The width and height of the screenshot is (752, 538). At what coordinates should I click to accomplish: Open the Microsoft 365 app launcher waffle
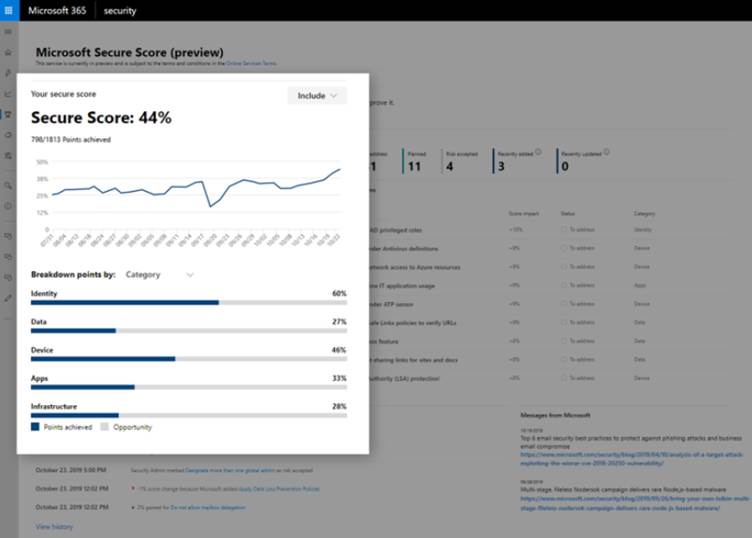coord(9,10)
